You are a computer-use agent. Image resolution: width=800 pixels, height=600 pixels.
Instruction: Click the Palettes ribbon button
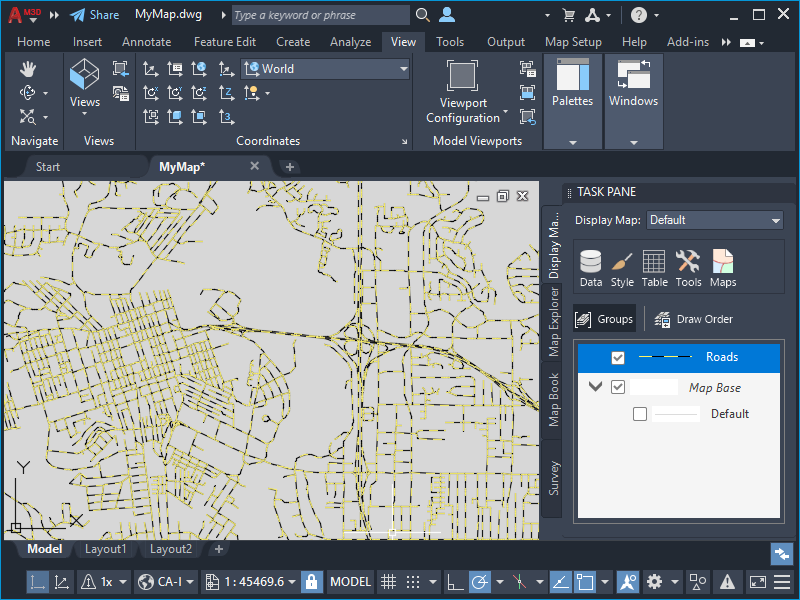click(573, 85)
